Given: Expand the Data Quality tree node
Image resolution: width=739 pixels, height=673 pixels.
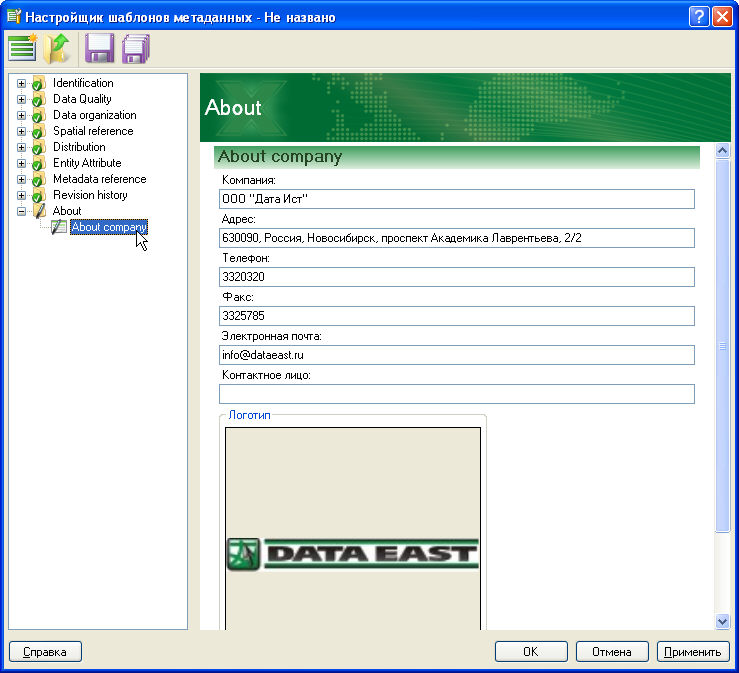Looking at the screenshot, I should 21,99.
